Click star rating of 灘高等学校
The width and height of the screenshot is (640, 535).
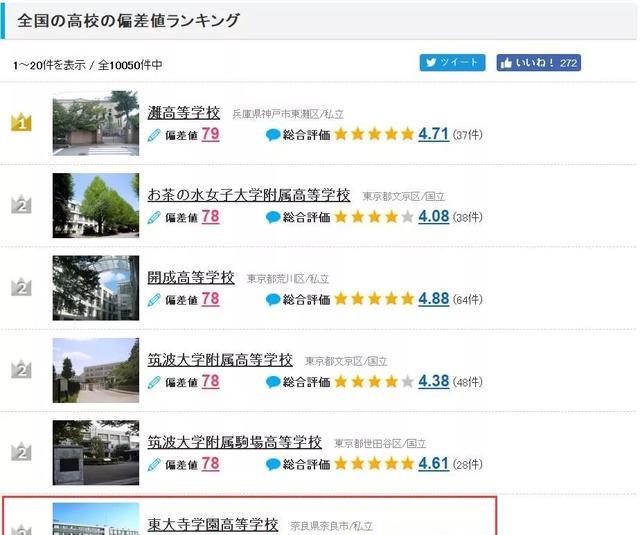point(374,134)
